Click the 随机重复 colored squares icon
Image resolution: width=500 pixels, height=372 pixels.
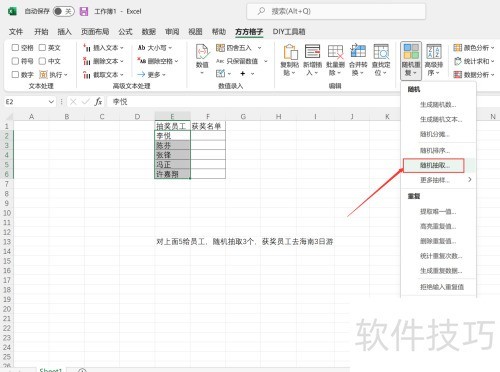pyautogui.click(x=411, y=52)
